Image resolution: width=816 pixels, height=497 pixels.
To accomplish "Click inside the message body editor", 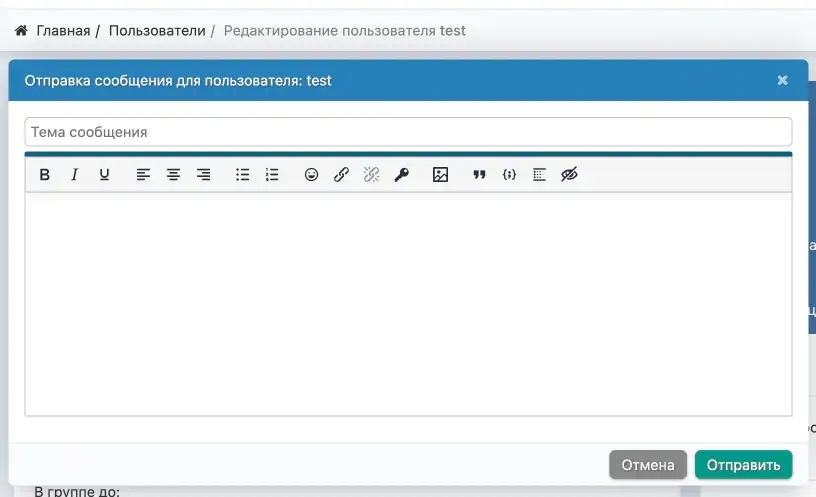I will (409, 304).
